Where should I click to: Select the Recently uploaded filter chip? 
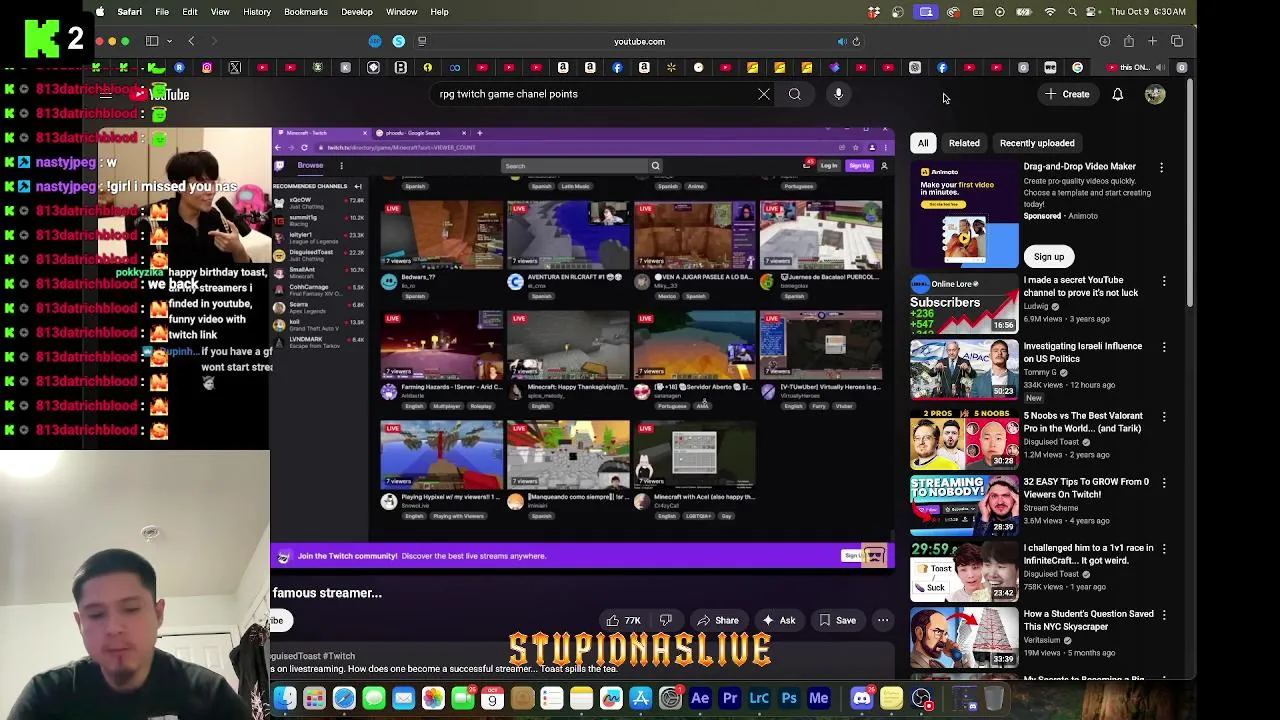pos(1037,143)
